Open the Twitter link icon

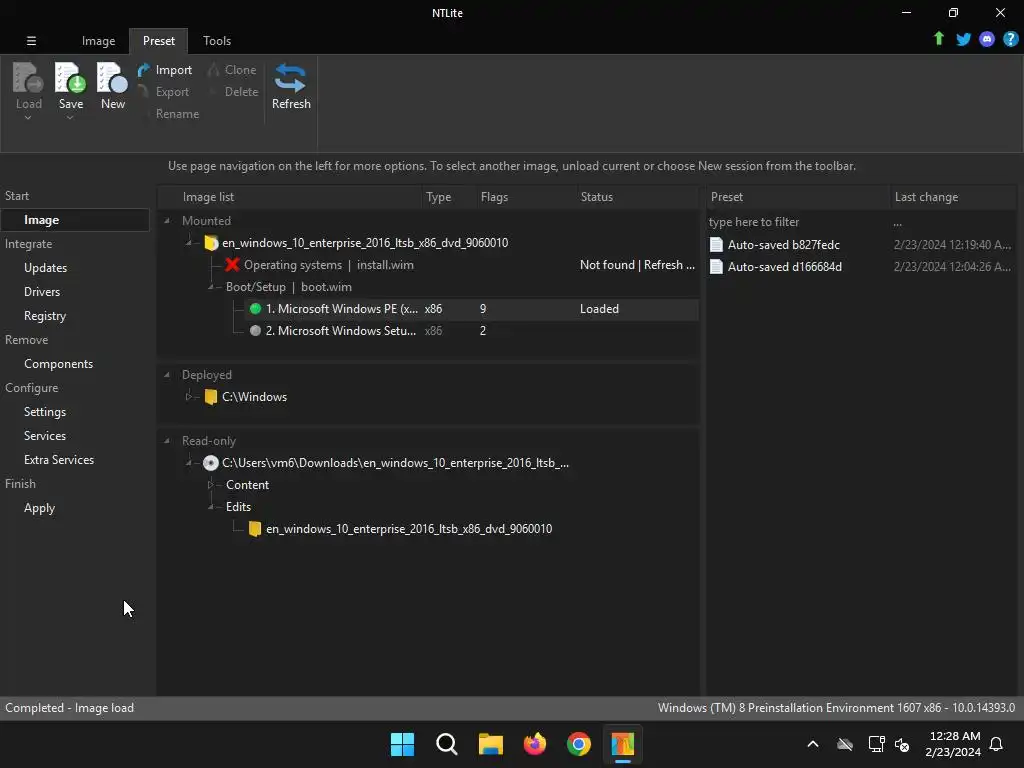click(963, 39)
